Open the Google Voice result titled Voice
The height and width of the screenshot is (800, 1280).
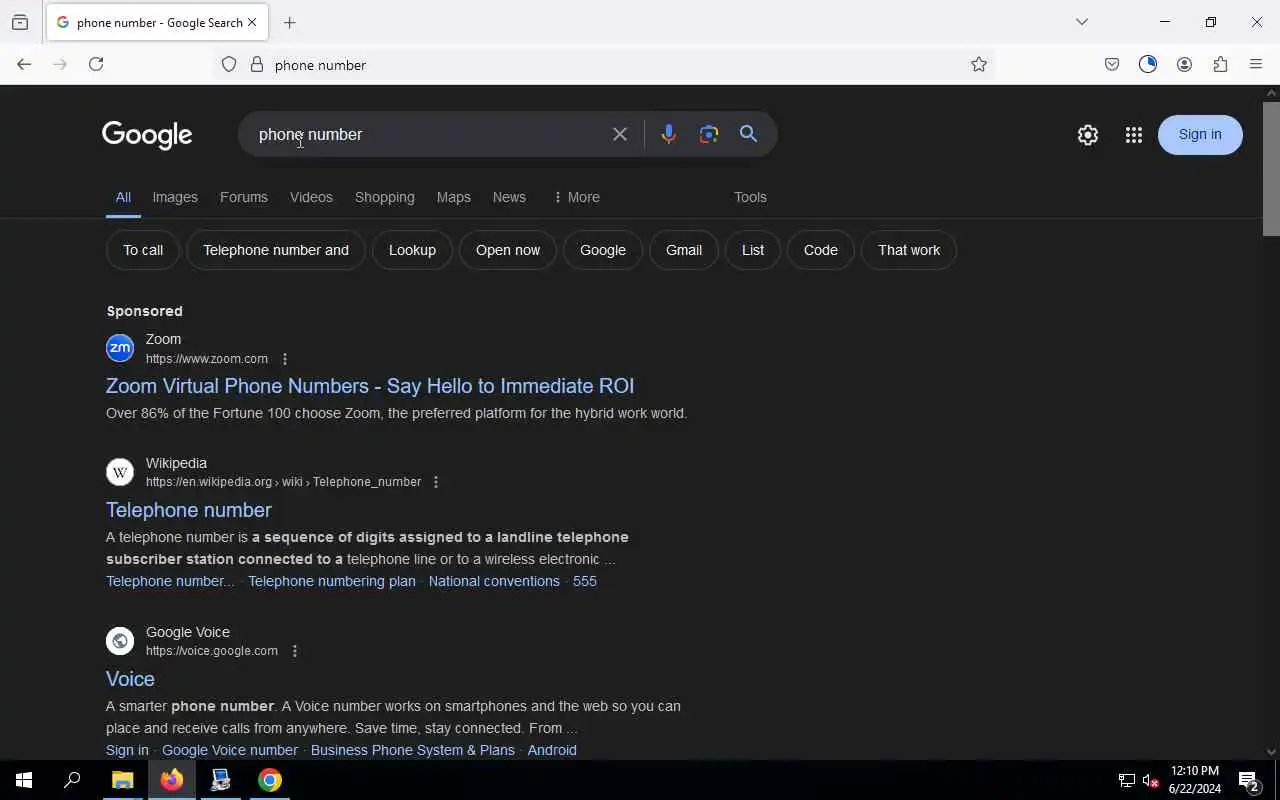[x=130, y=679]
